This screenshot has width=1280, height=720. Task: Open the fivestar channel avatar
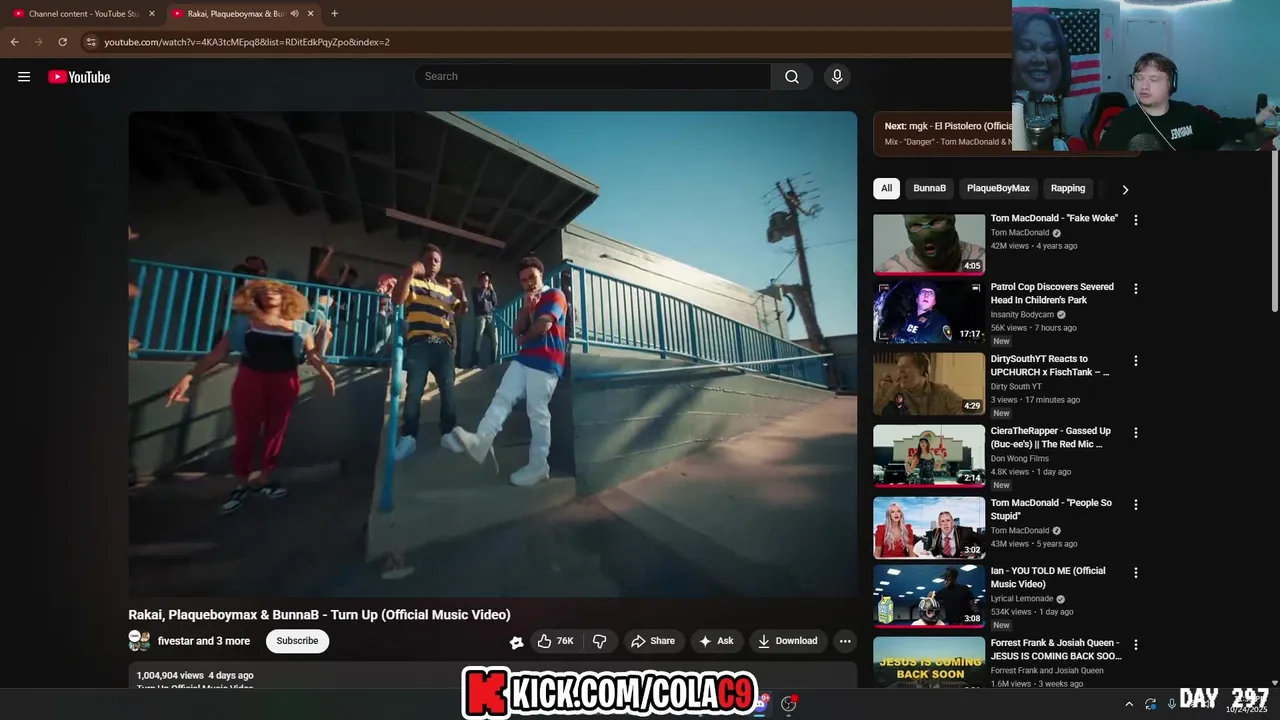(x=139, y=641)
